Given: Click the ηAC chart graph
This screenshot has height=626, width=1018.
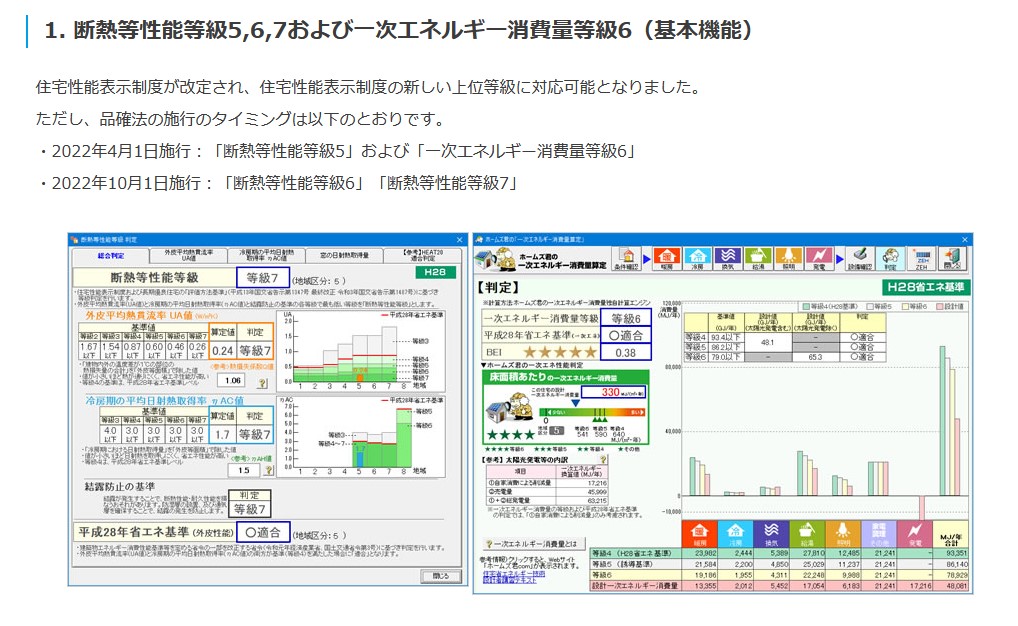Looking at the screenshot, I should click(362, 436).
